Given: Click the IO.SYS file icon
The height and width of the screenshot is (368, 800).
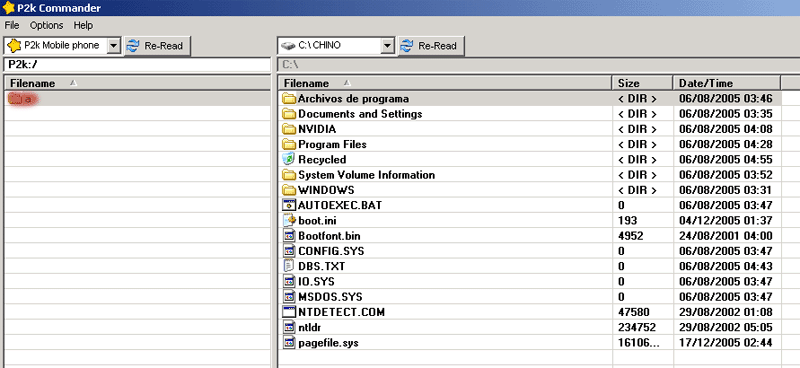Looking at the screenshot, I should point(289,281).
